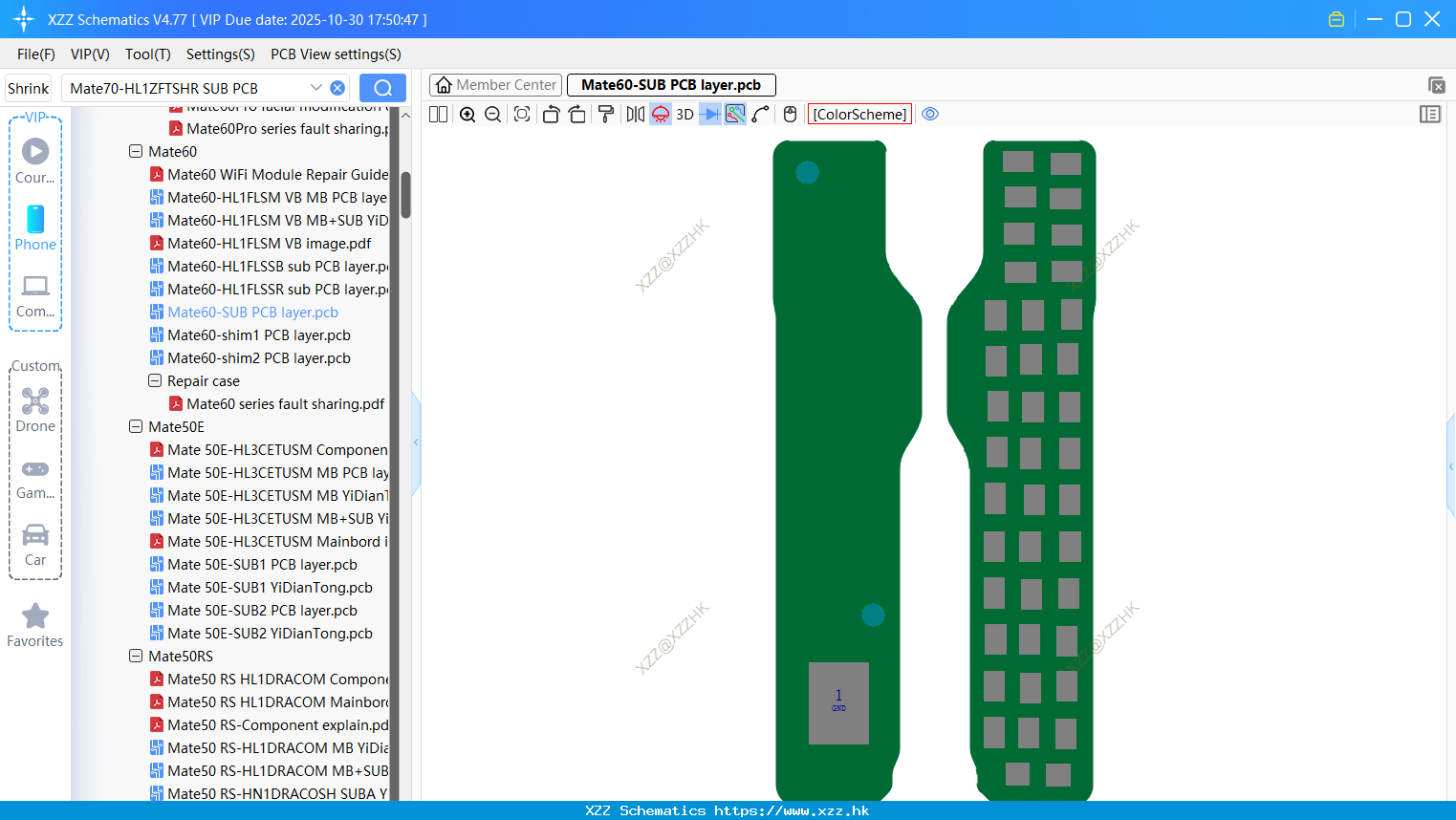Open Mate60 WiFi Module Repair Guide
Viewport: 1456px width, 820px height.
270,175
